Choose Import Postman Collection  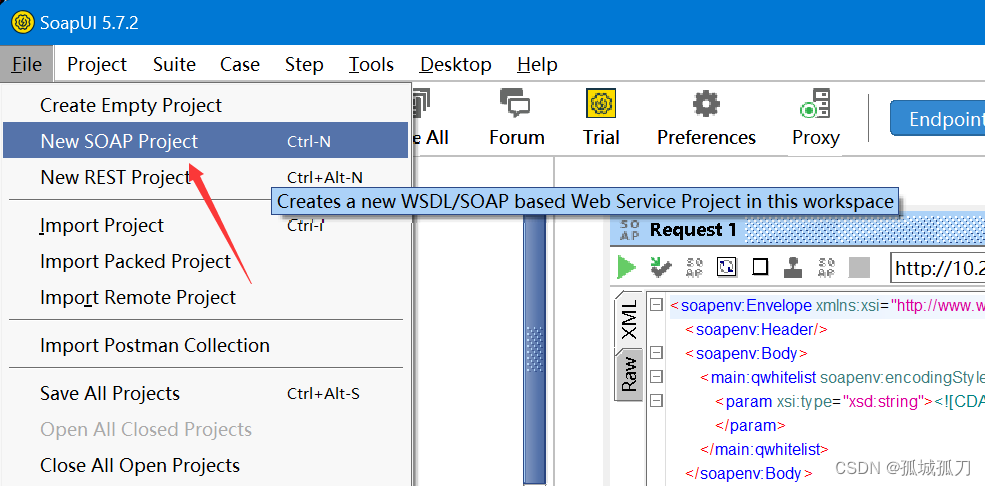[x=205, y=345]
